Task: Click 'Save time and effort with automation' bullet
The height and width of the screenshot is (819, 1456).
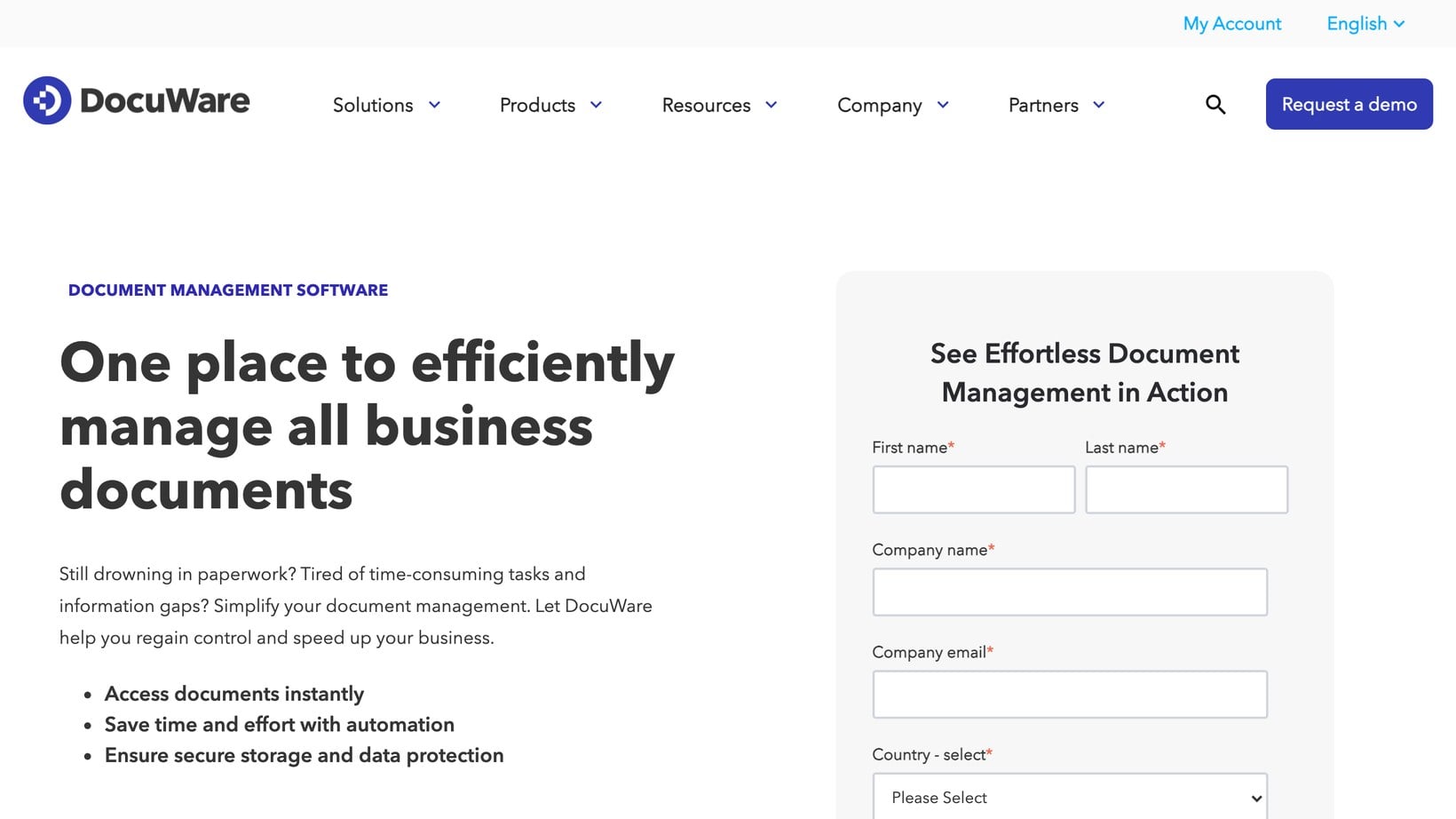Action: pos(280,725)
